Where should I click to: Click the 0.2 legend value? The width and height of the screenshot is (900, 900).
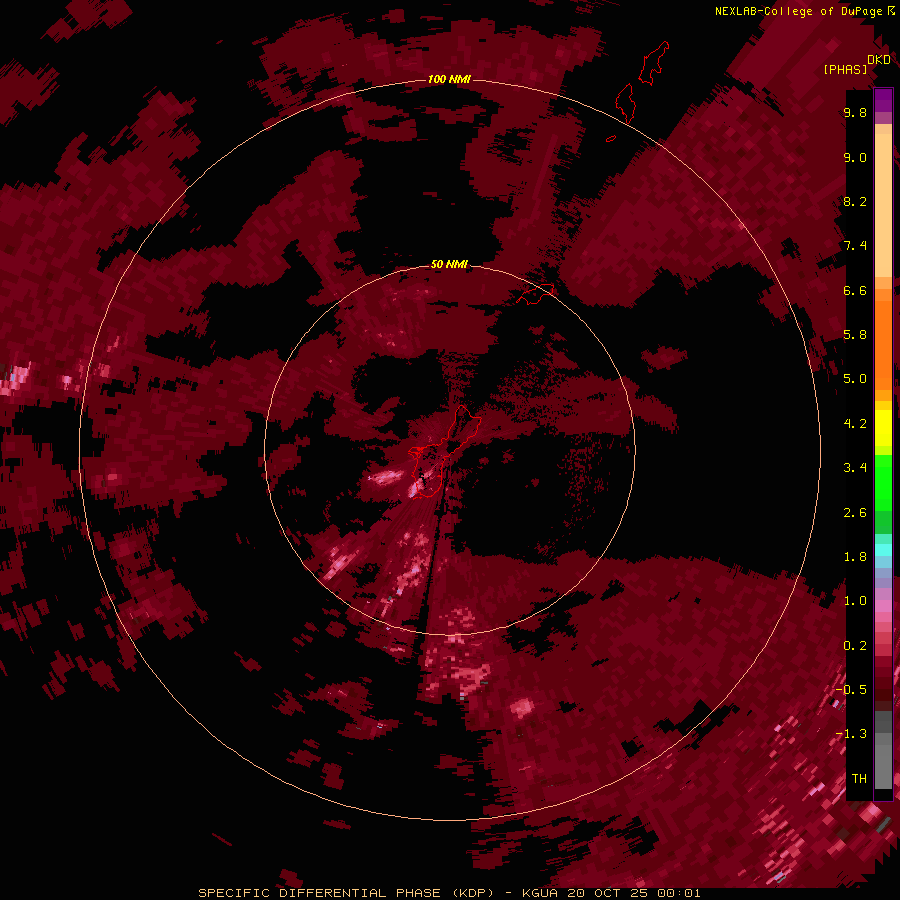pyautogui.click(x=855, y=646)
